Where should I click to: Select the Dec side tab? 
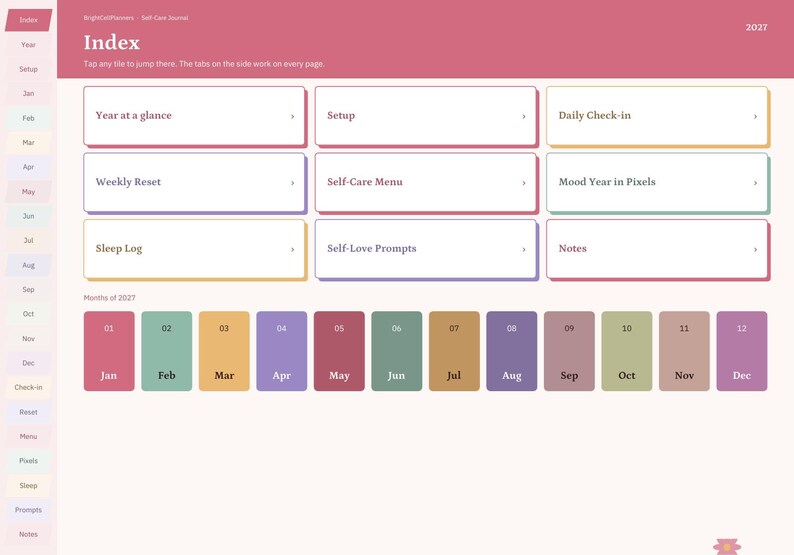tap(28, 363)
